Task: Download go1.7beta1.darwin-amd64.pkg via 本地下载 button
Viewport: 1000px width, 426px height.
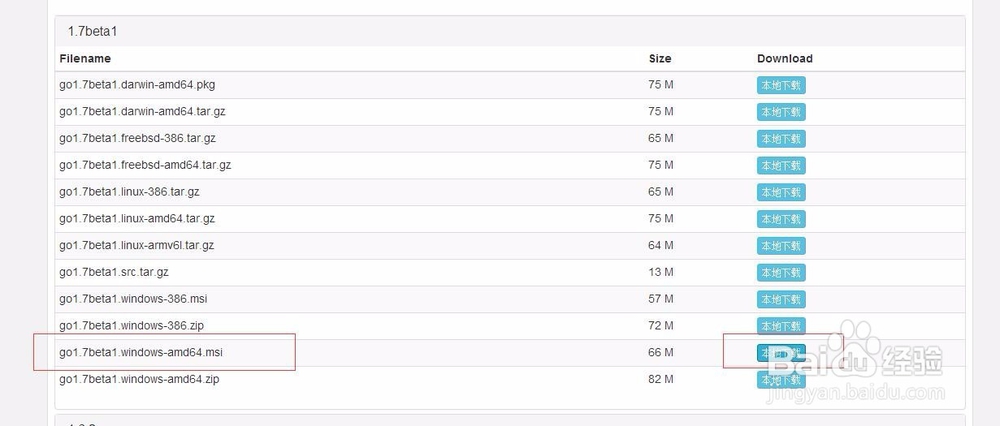Action: tap(781, 85)
